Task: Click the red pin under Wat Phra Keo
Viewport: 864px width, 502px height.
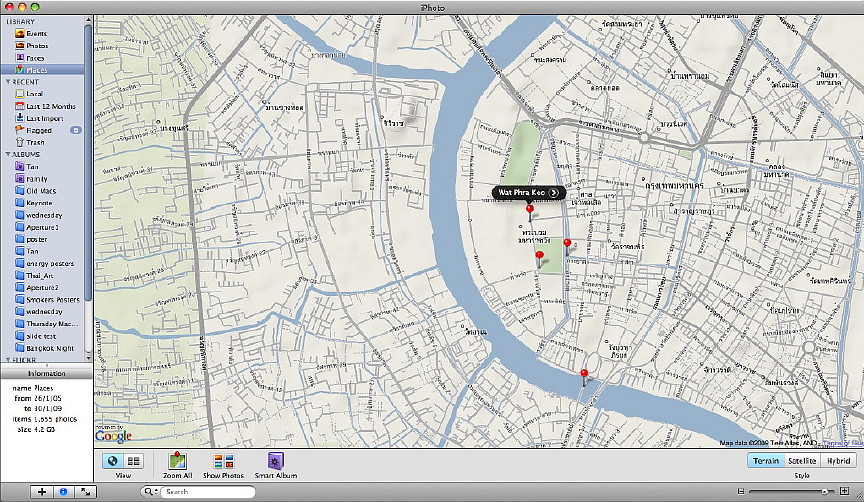Action: click(530, 209)
